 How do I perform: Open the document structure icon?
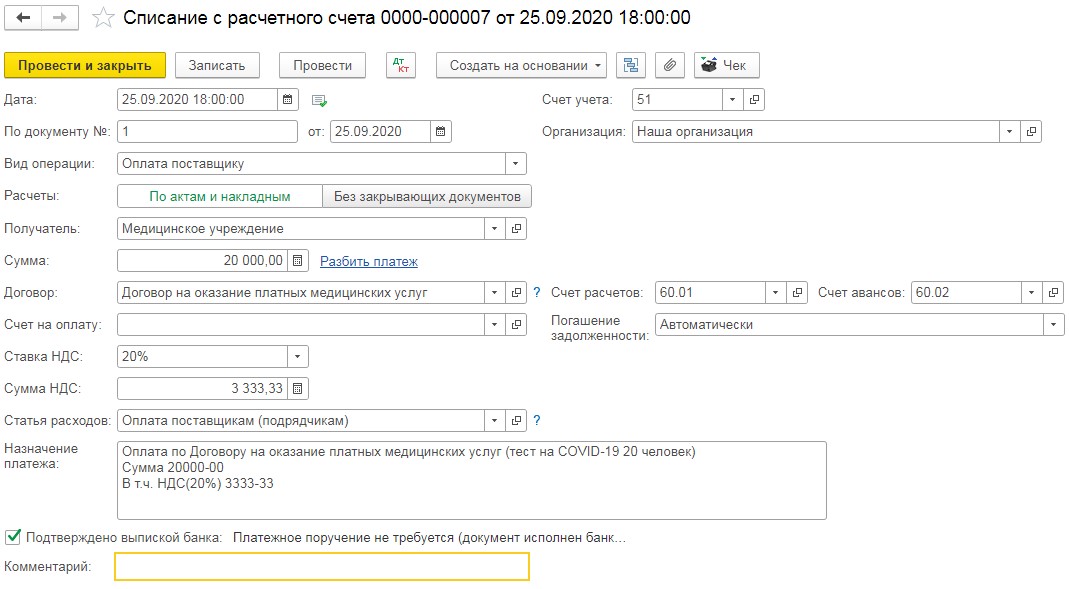tap(631, 65)
